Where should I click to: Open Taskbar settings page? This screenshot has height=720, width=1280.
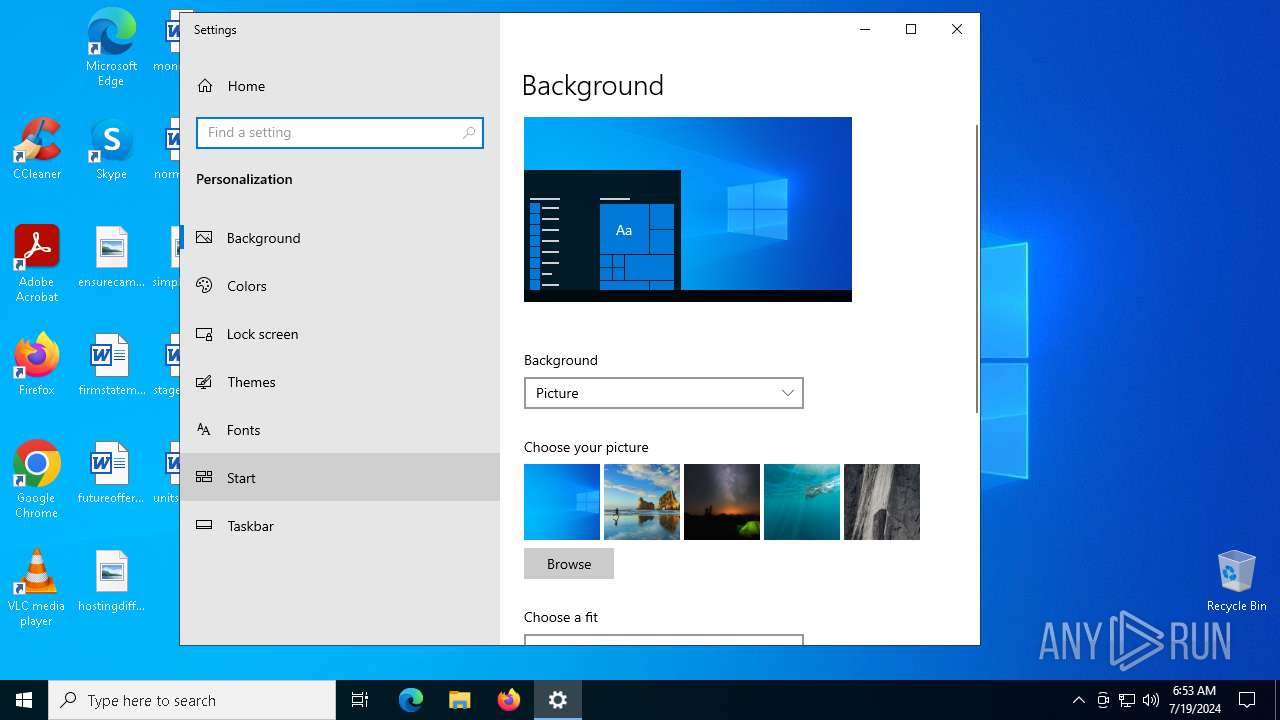pos(340,526)
